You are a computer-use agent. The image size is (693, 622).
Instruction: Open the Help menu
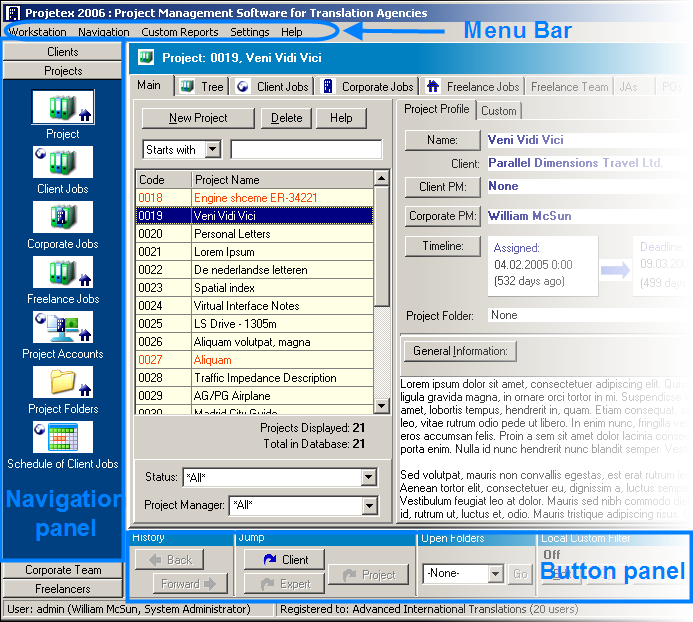click(x=292, y=32)
